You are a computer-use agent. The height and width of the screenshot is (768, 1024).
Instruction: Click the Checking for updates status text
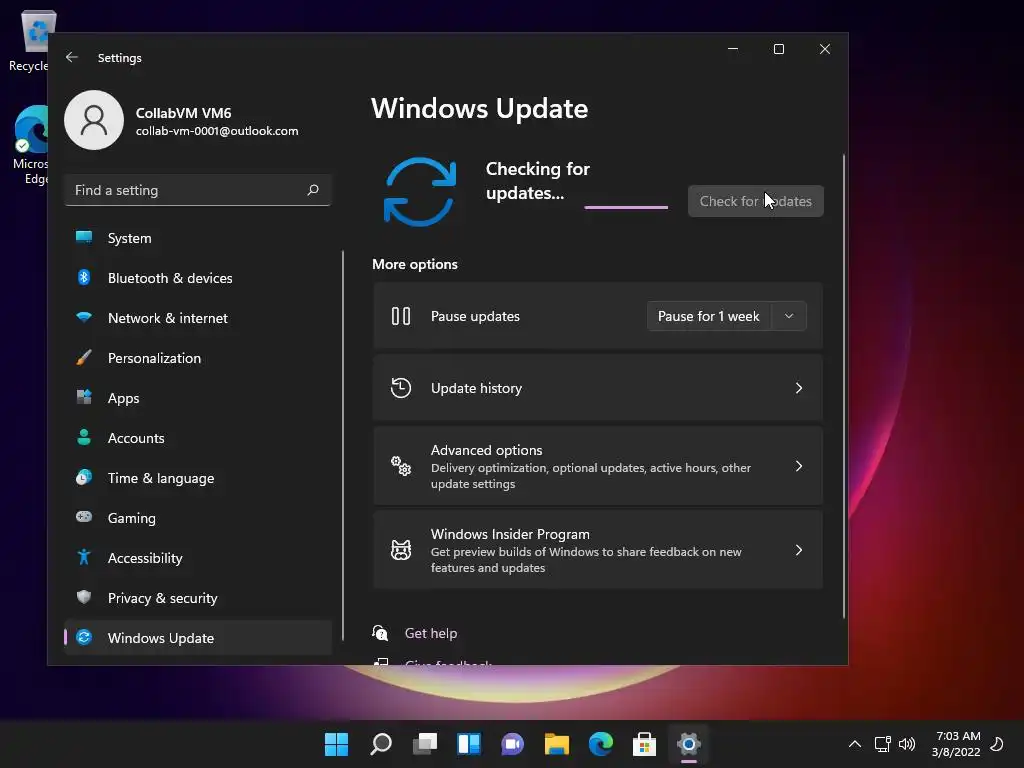coord(537,181)
